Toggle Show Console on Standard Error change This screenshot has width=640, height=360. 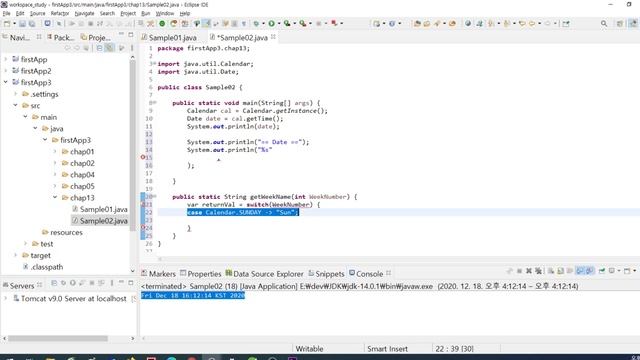click(590, 271)
